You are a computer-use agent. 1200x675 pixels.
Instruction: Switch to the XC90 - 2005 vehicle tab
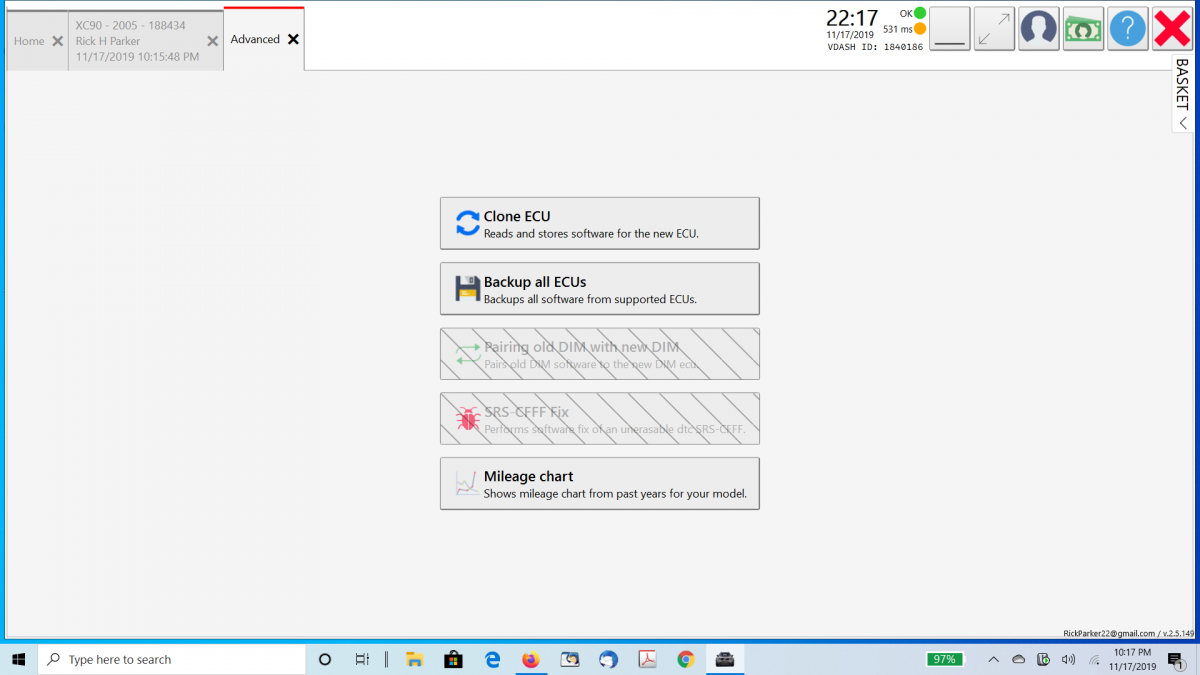135,41
